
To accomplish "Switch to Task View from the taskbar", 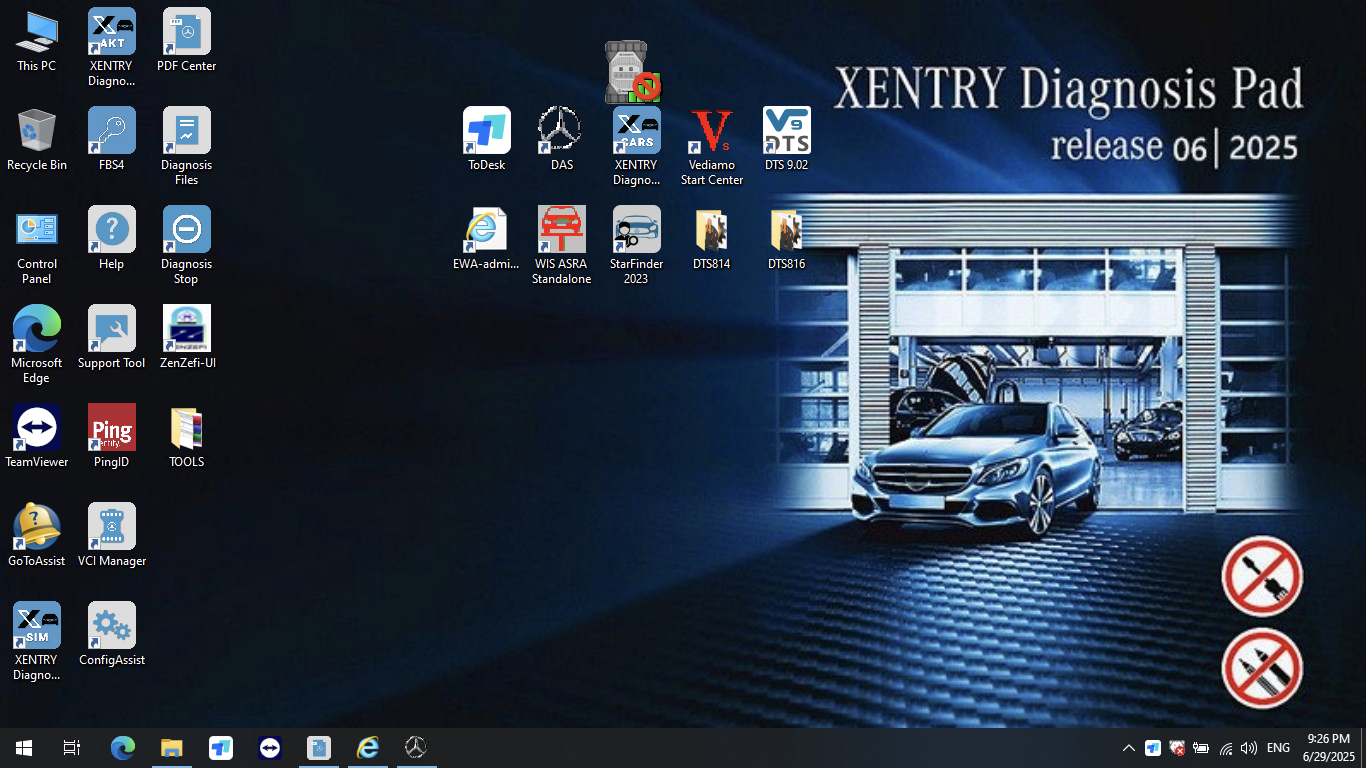I will tap(70, 747).
